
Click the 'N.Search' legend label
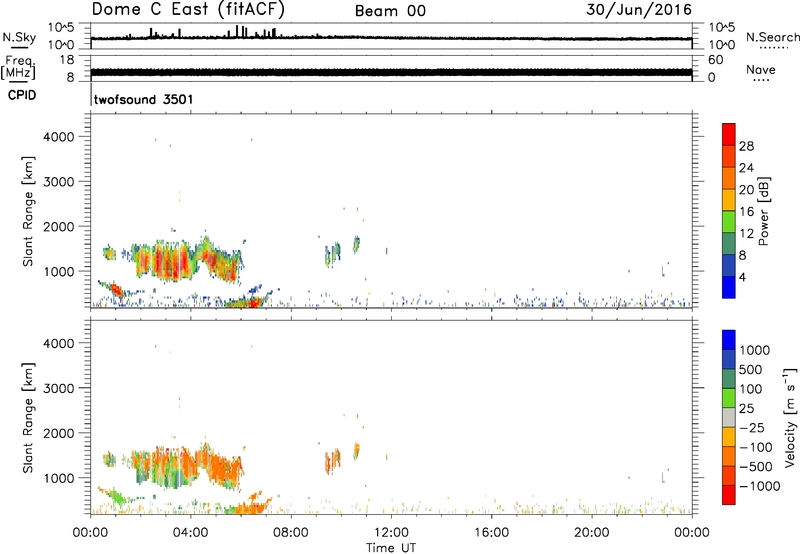[x=772, y=37]
